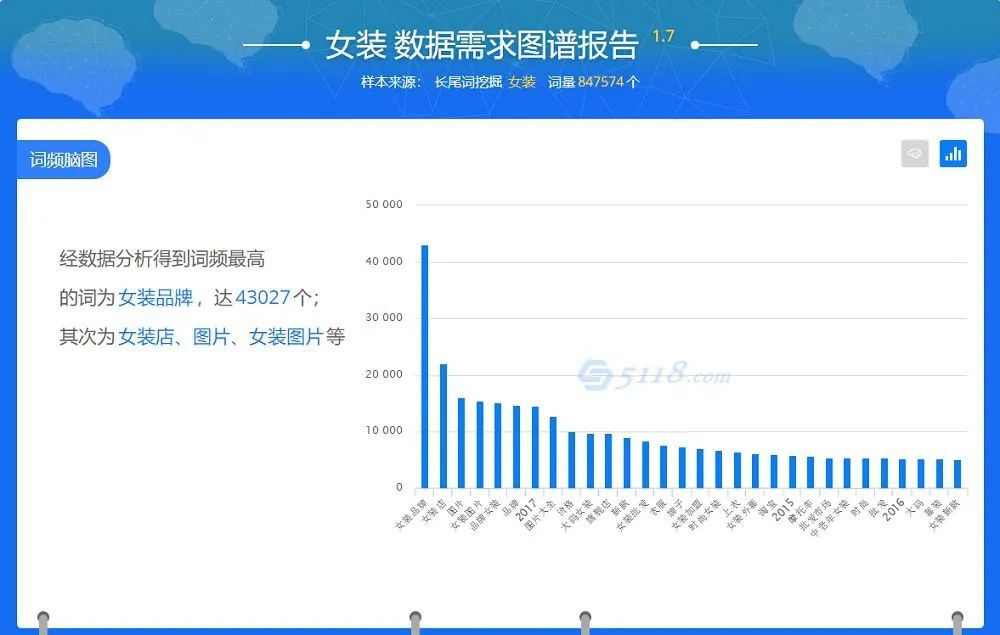
Task: Open the 女装图片 keyword link in the text
Action: (x=285, y=337)
